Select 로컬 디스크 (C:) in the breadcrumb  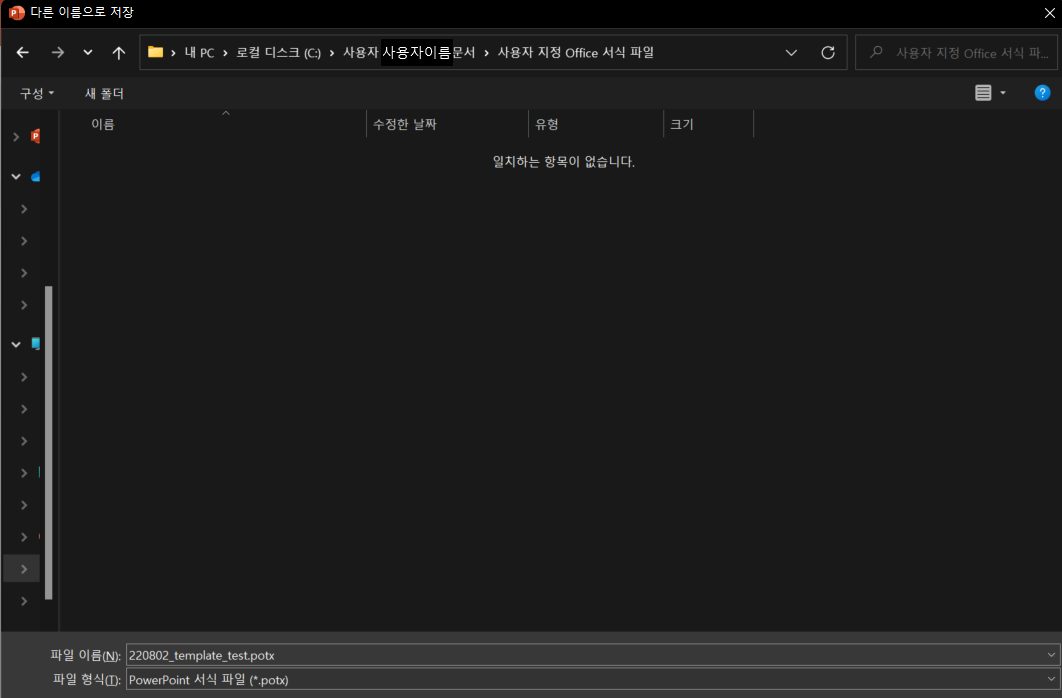(278, 53)
